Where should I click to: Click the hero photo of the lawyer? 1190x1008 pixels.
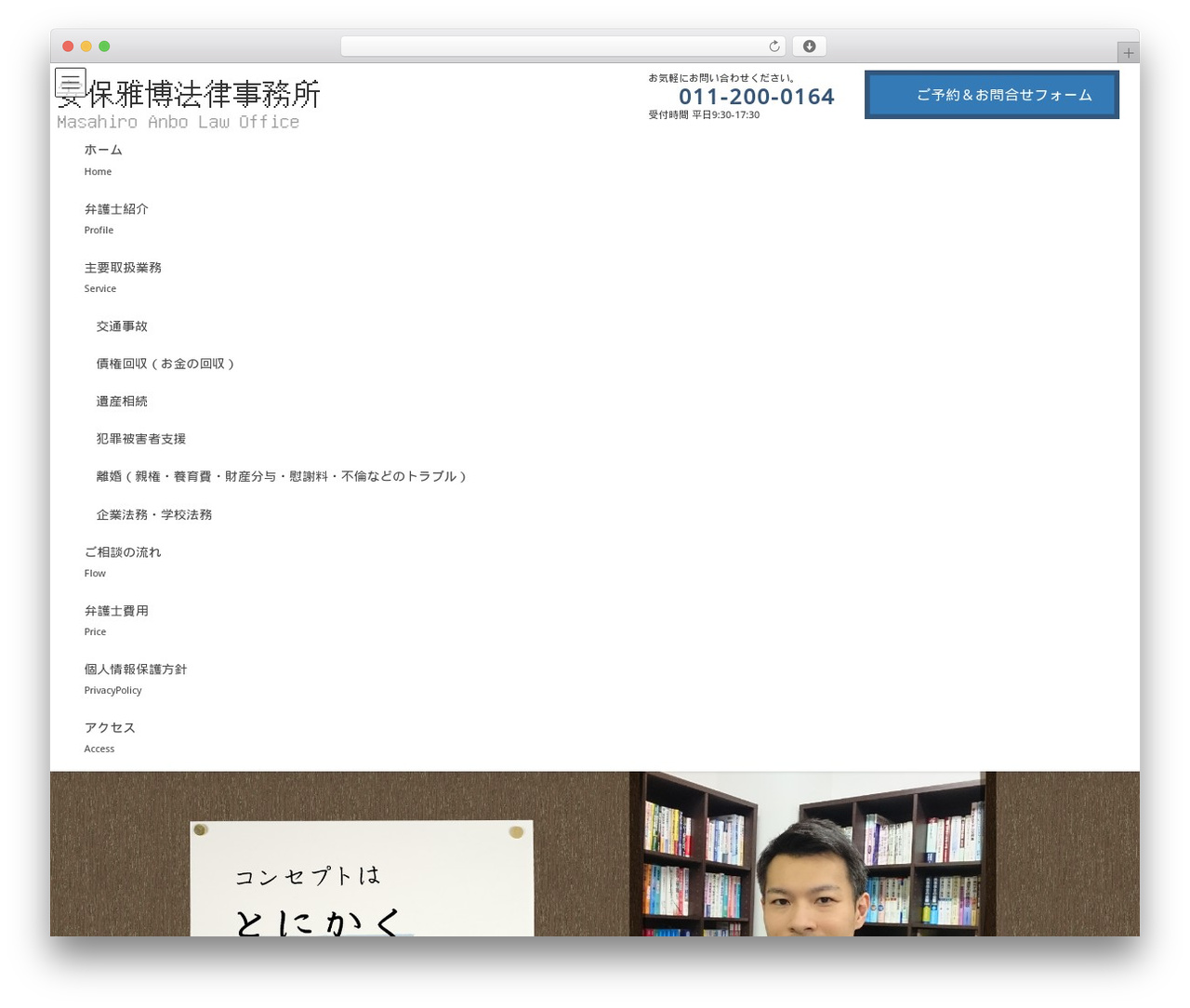tap(813, 854)
